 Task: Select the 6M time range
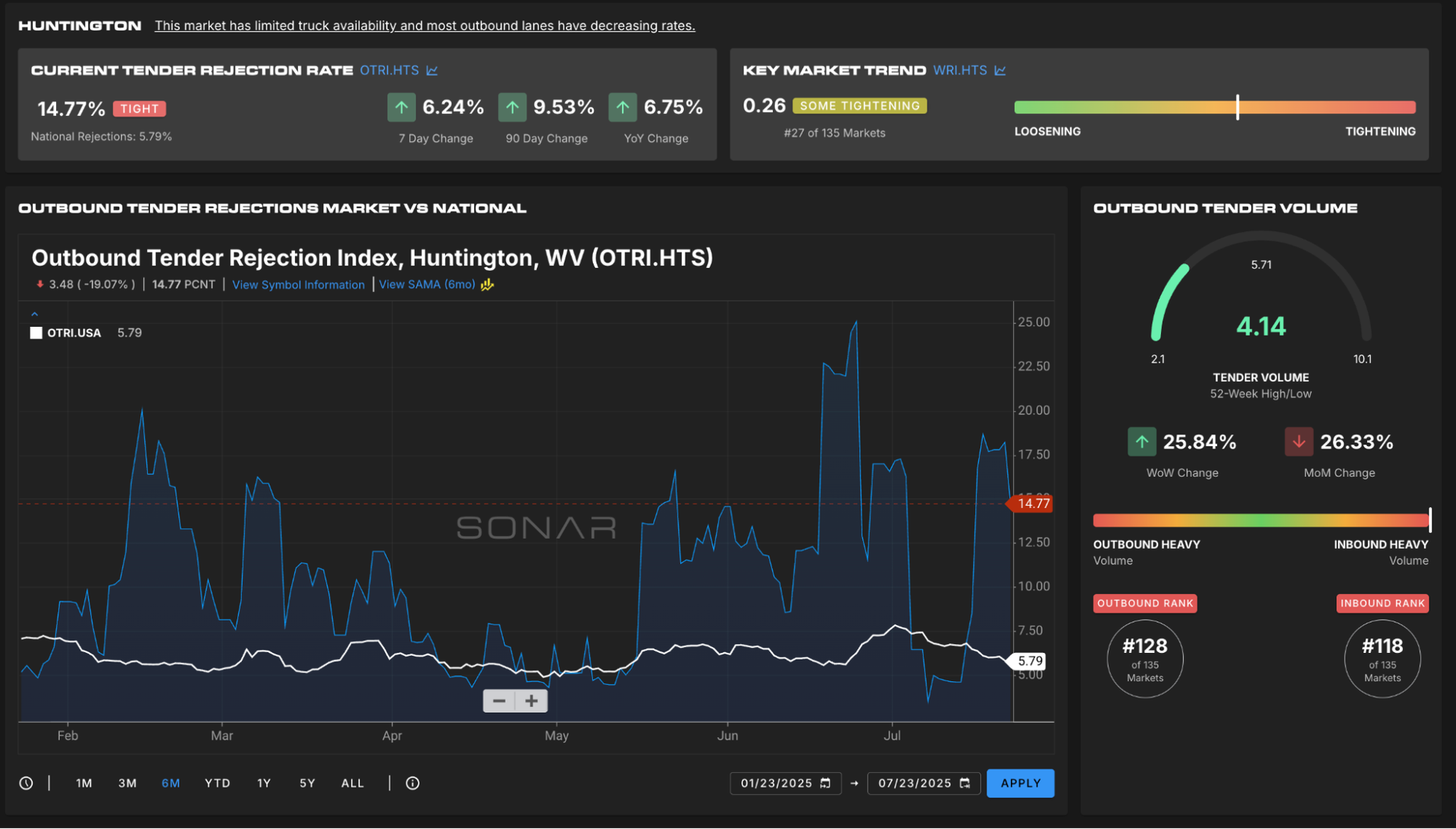coord(171,783)
